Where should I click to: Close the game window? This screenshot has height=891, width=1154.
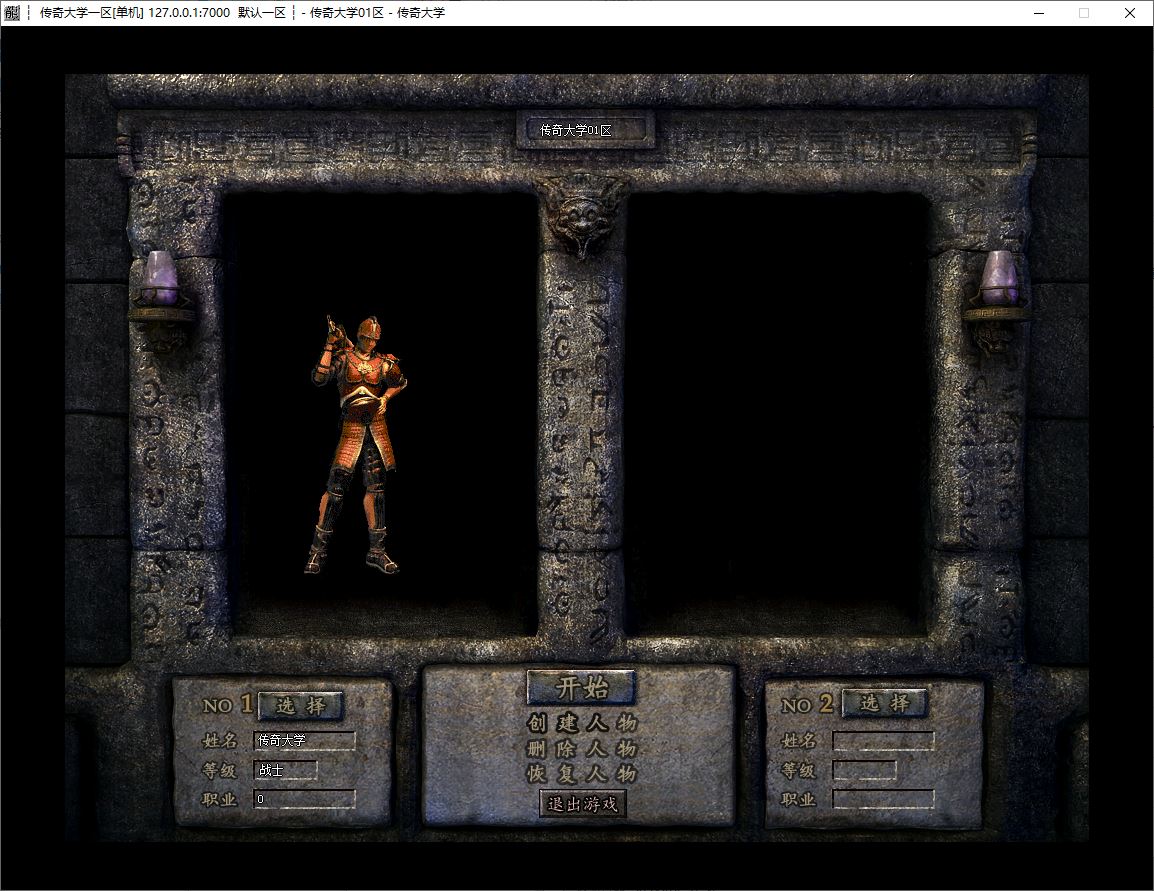click(x=1130, y=13)
